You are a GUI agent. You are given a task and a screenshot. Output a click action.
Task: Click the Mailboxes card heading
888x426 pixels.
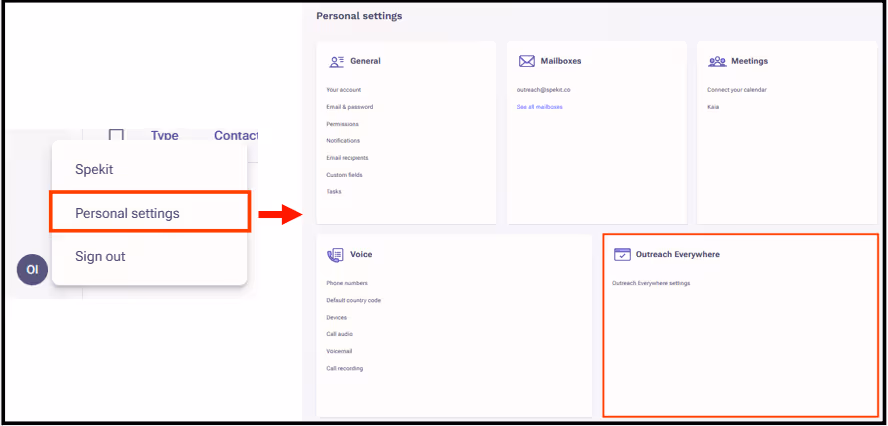pos(561,61)
